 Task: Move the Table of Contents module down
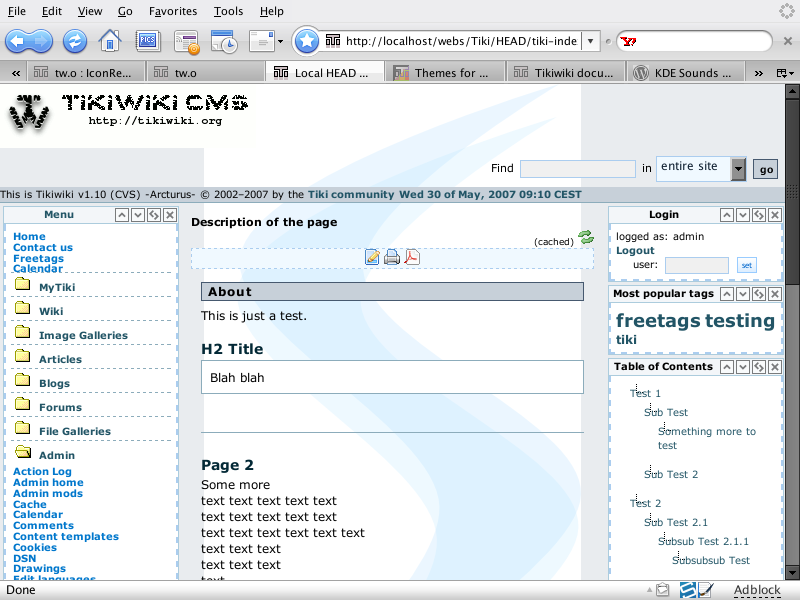coord(743,367)
